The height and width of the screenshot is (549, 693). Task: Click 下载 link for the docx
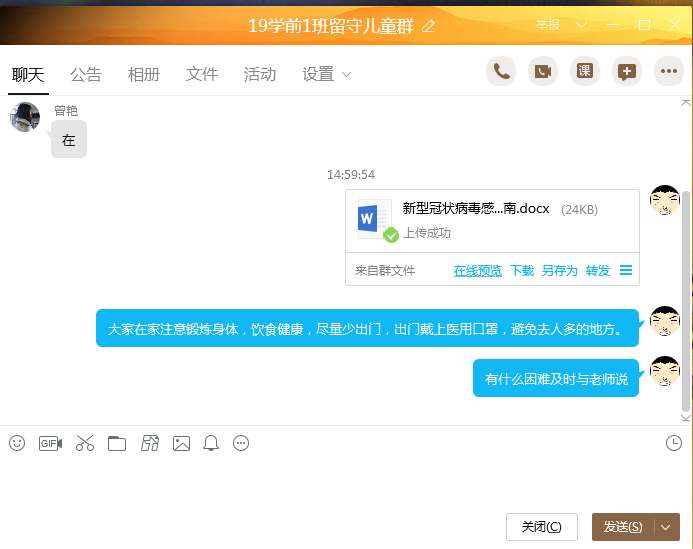click(x=522, y=271)
